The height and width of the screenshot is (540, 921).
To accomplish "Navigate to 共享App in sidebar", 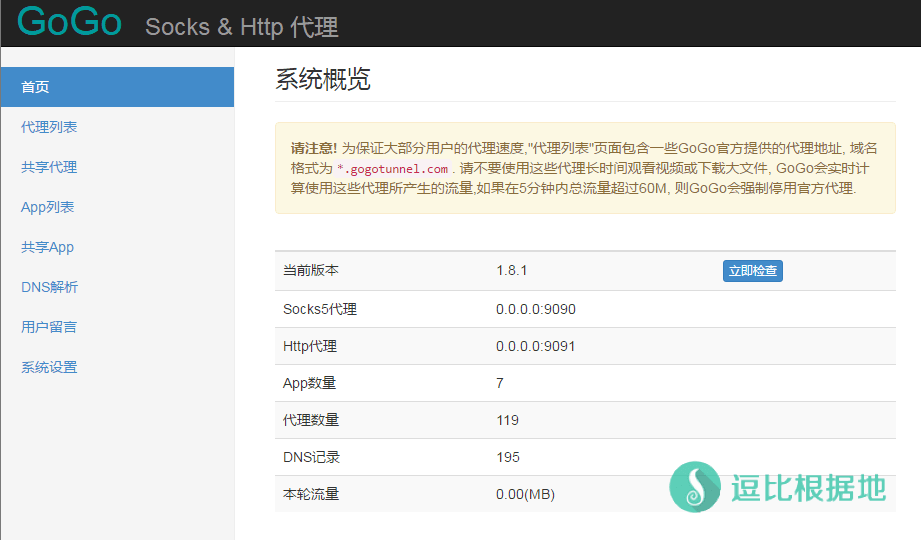I will pyautogui.click(x=47, y=247).
